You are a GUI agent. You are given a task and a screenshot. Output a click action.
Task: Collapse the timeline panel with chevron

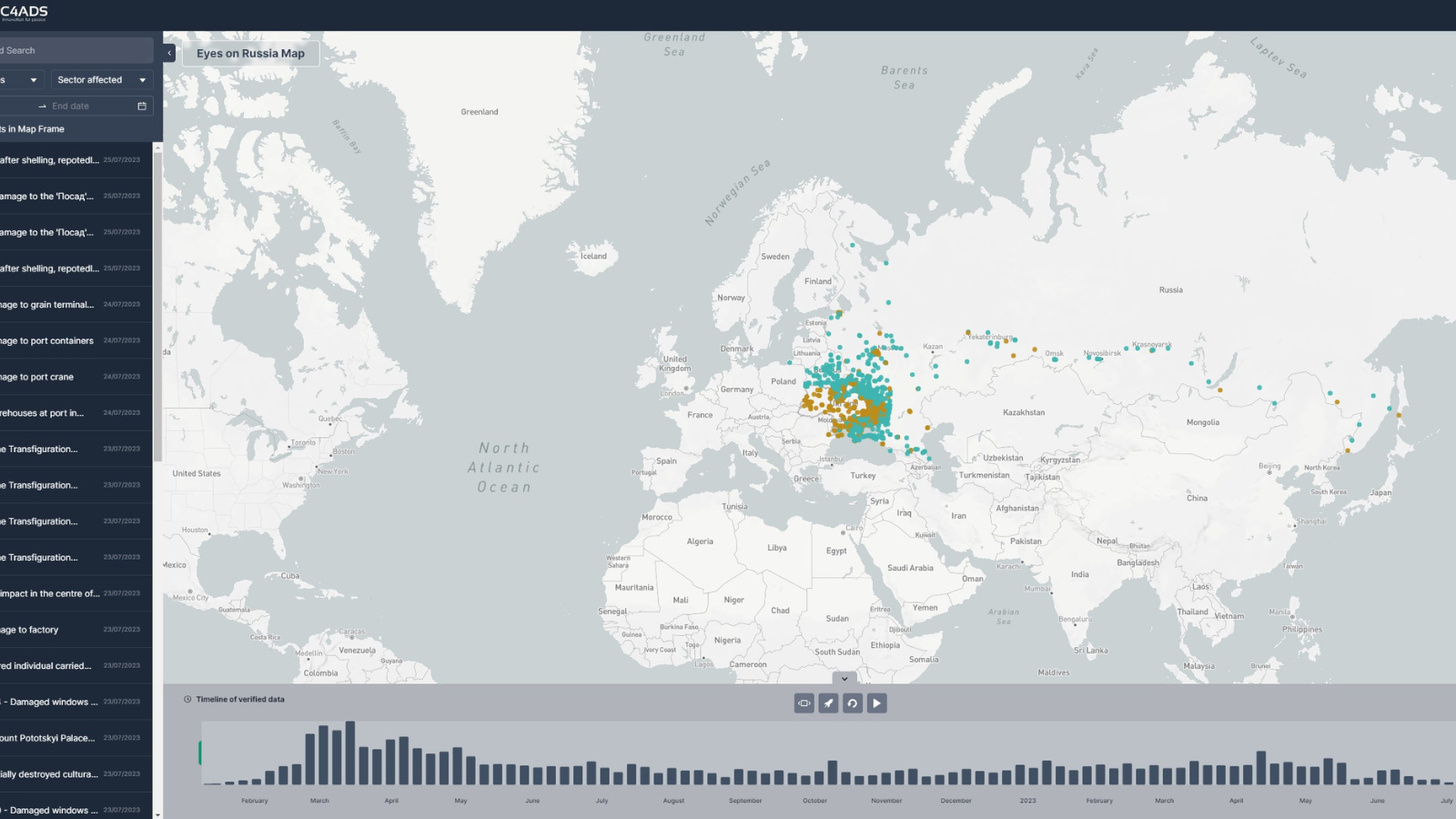(844, 679)
